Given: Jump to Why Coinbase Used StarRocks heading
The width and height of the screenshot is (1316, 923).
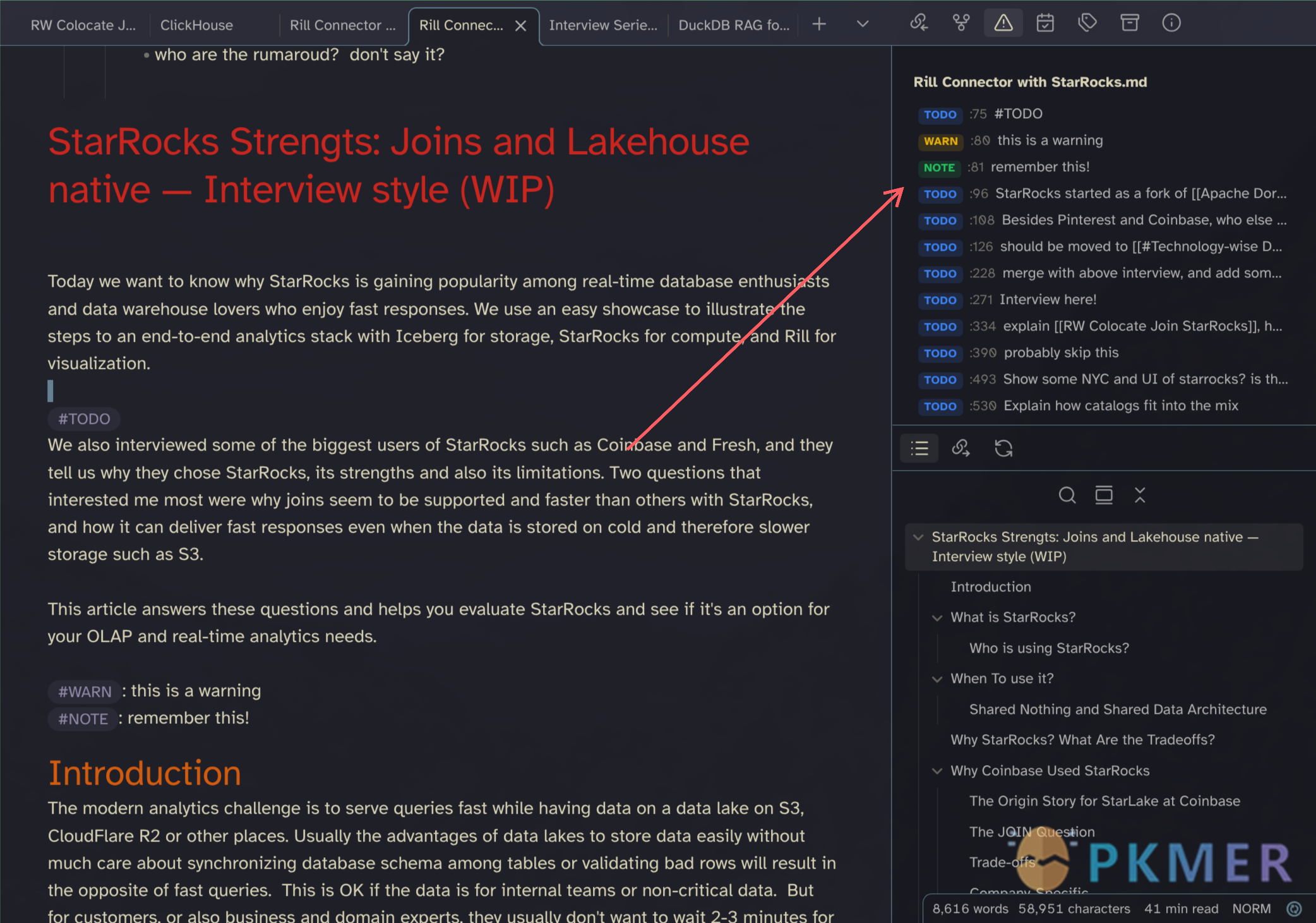Looking at the screenshot, I should click(1050, 771).
